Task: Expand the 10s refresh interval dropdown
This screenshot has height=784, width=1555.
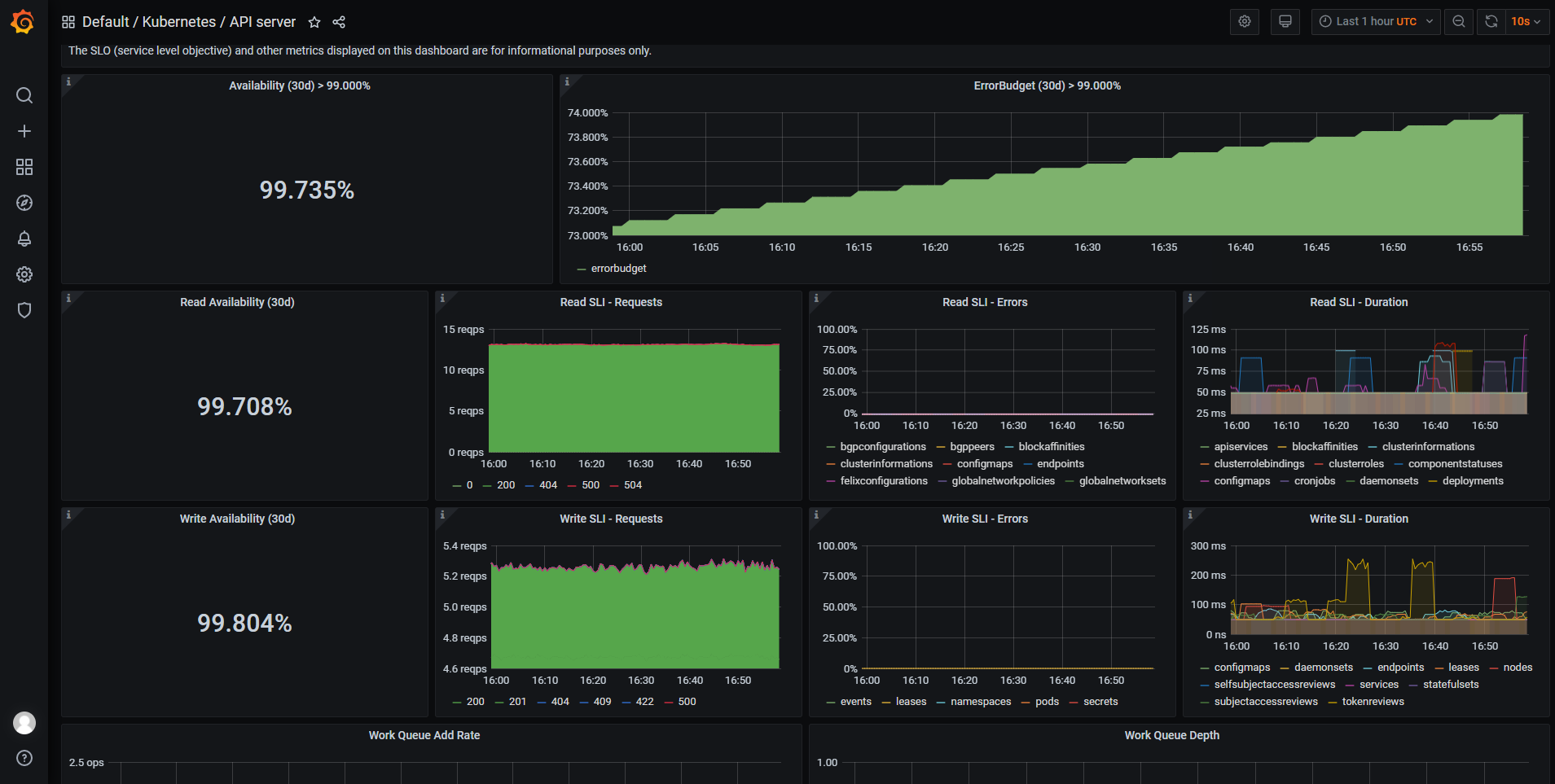Action: point(1526,22)
